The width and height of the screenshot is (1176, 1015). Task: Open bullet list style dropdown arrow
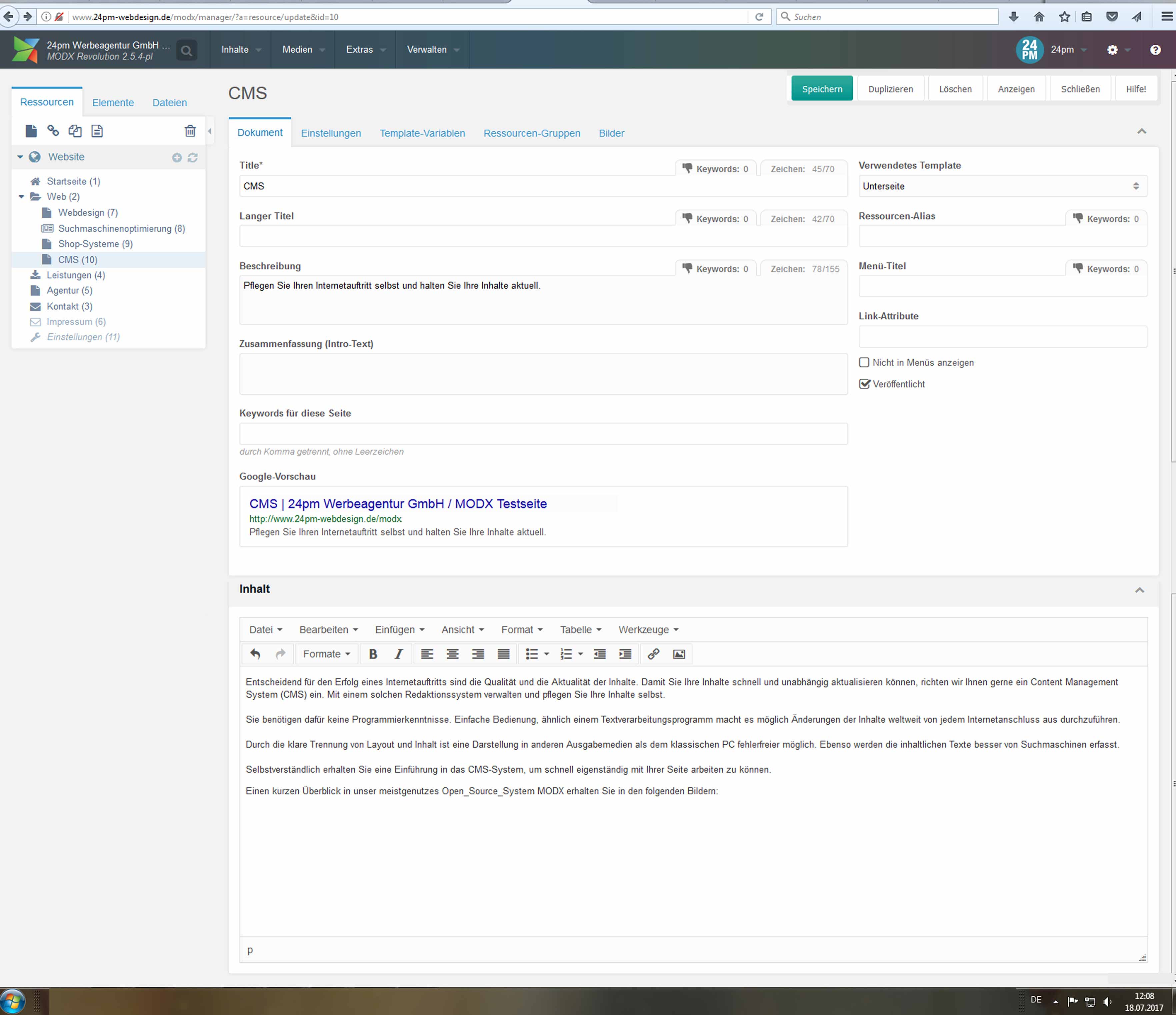pyautogui.click(x=547, y=654)
